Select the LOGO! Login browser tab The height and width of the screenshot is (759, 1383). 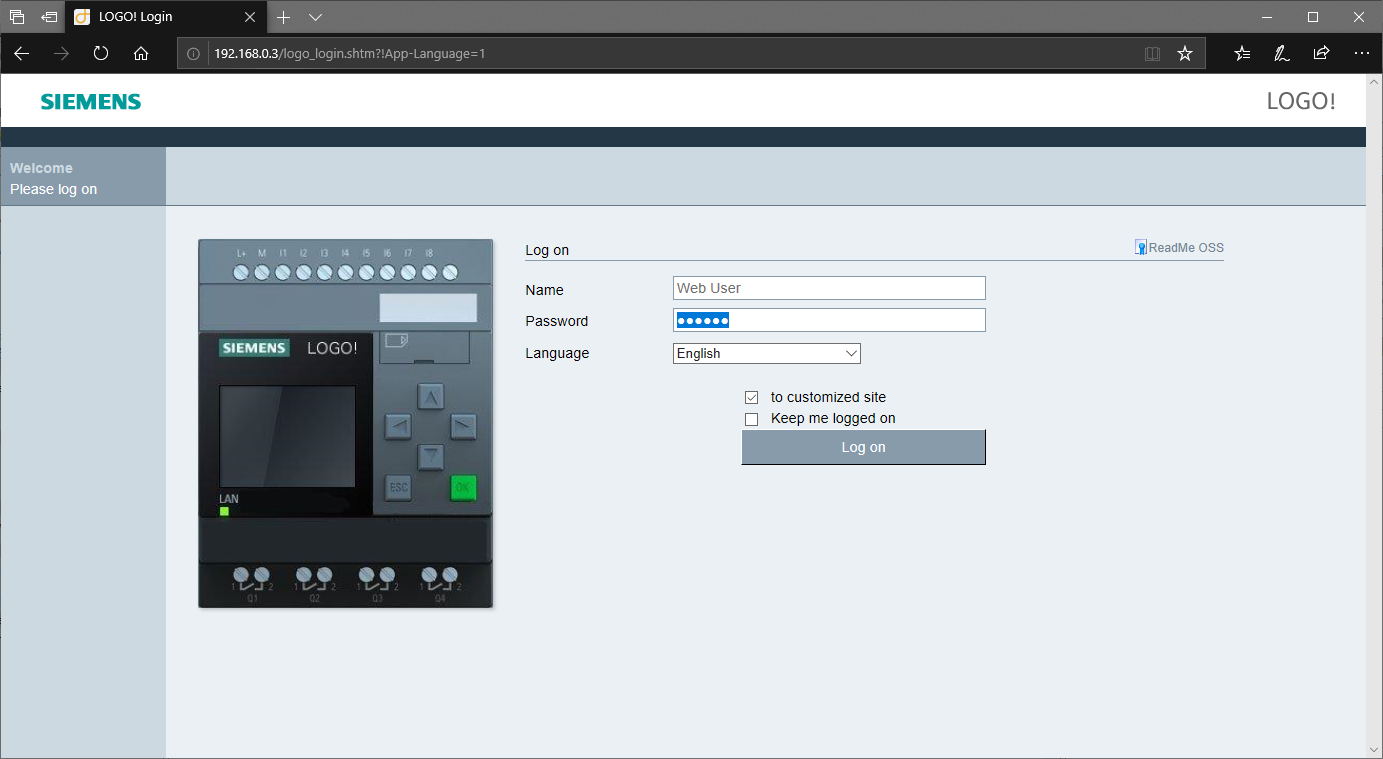[x=160, y=17]
